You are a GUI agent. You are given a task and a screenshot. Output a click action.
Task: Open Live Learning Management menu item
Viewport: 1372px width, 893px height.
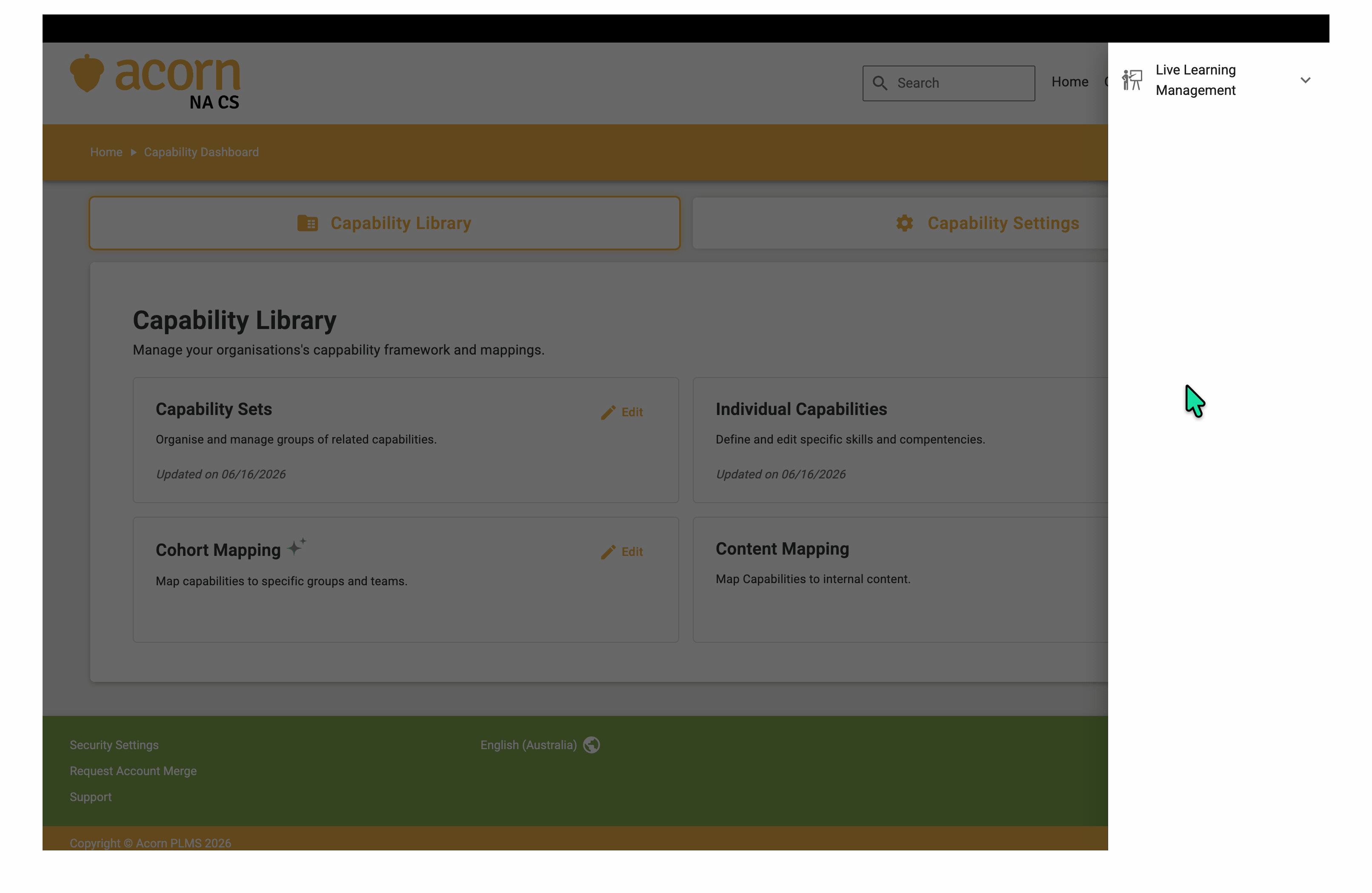pos(1218,80)
